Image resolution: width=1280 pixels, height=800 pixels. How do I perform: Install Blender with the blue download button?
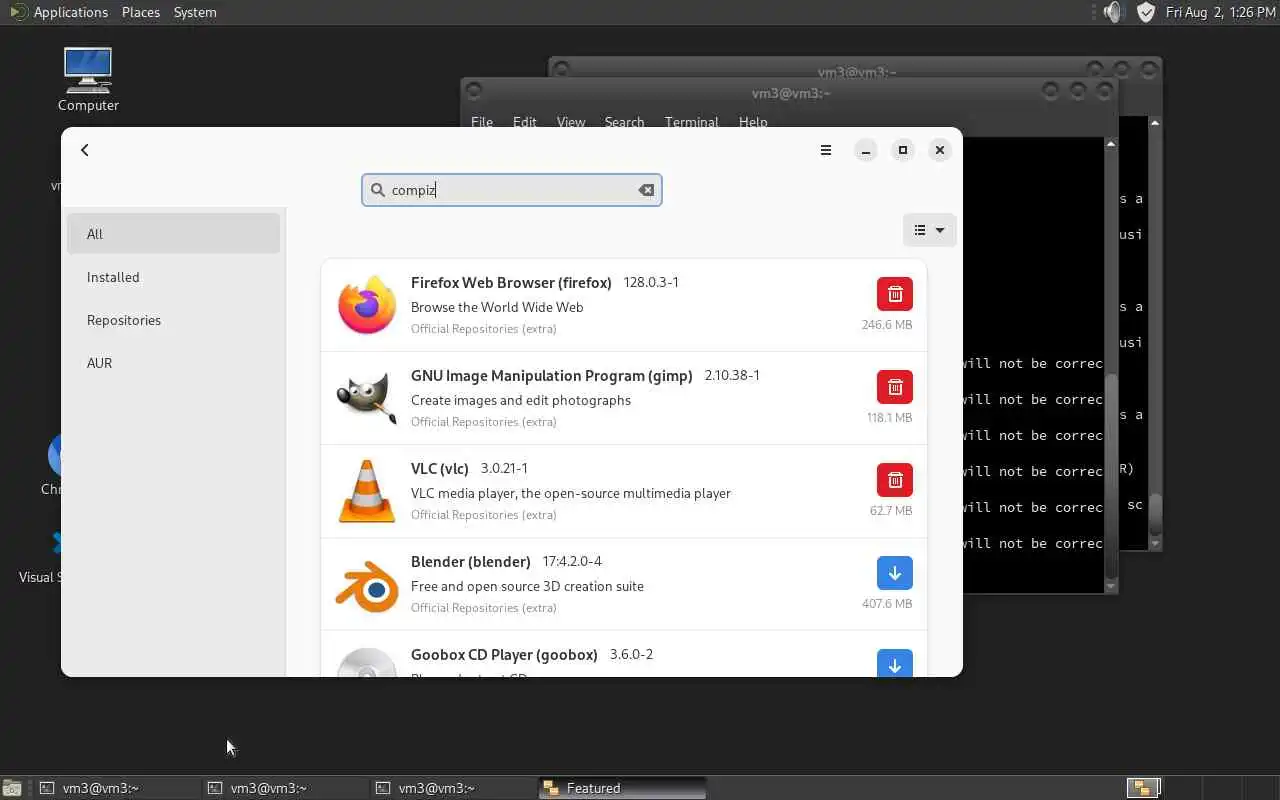(895, 573)
